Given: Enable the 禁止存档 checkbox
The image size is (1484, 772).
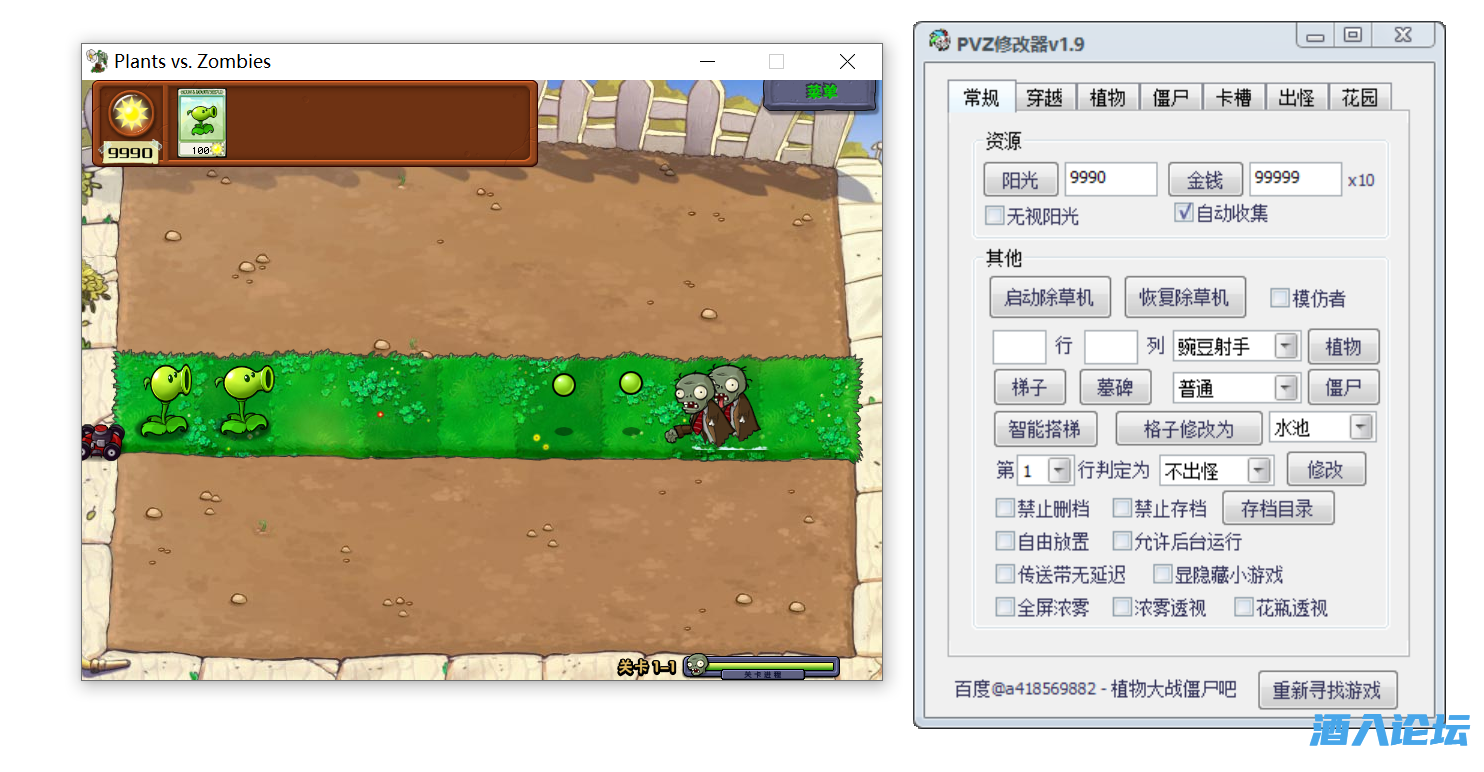Looking at the screenshot, I should click(1122, 508).
